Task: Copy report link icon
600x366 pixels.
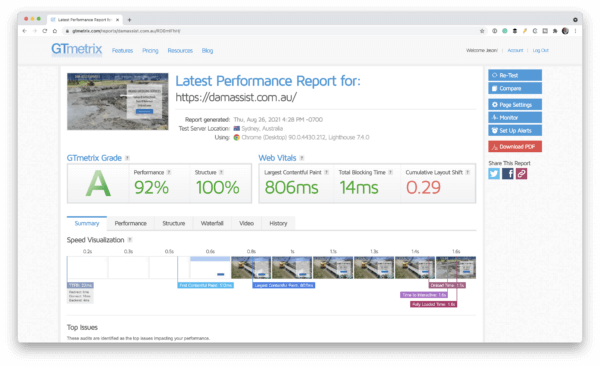Action: 522,174
